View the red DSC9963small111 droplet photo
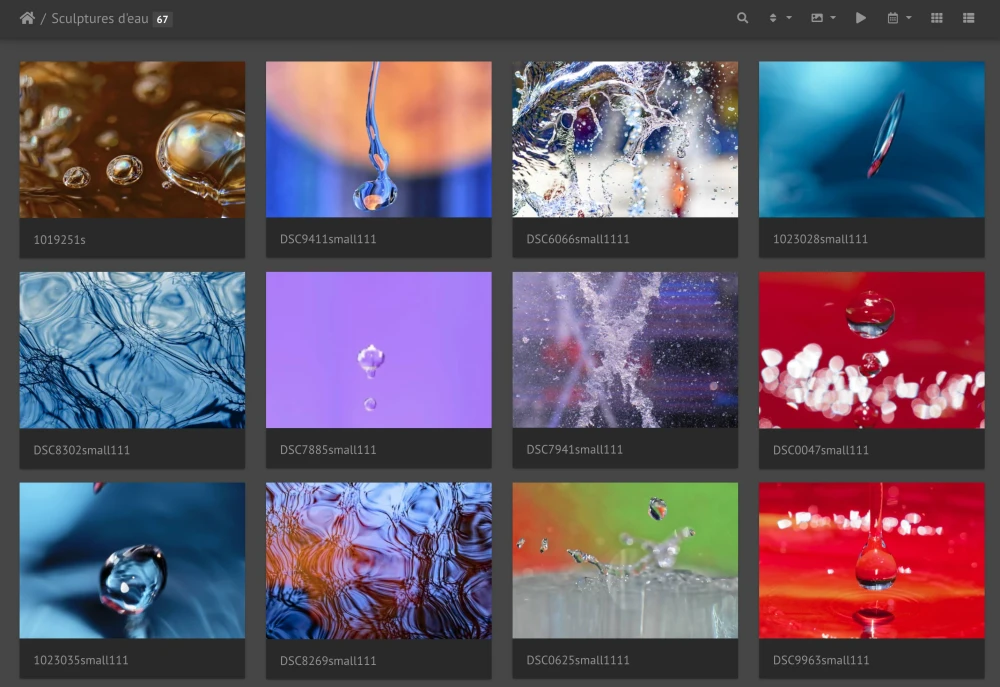Viewport: 1000px width, 687px height. click(871, 560)
